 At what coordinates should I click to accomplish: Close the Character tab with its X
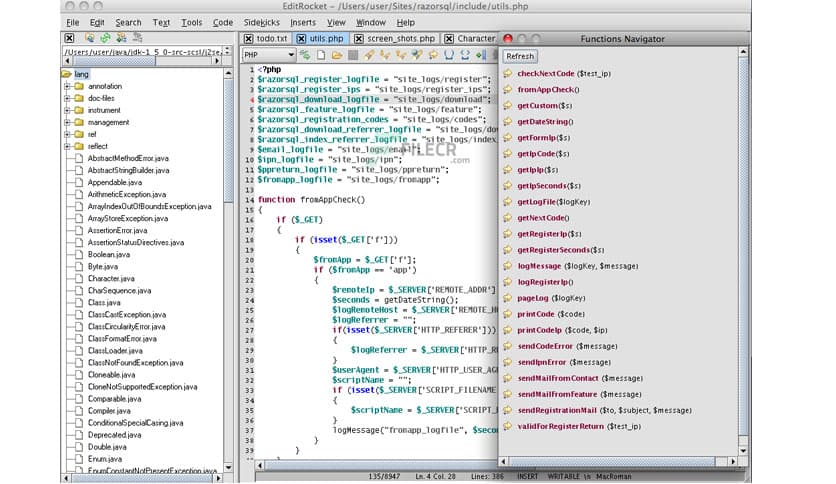click(449, 38)
